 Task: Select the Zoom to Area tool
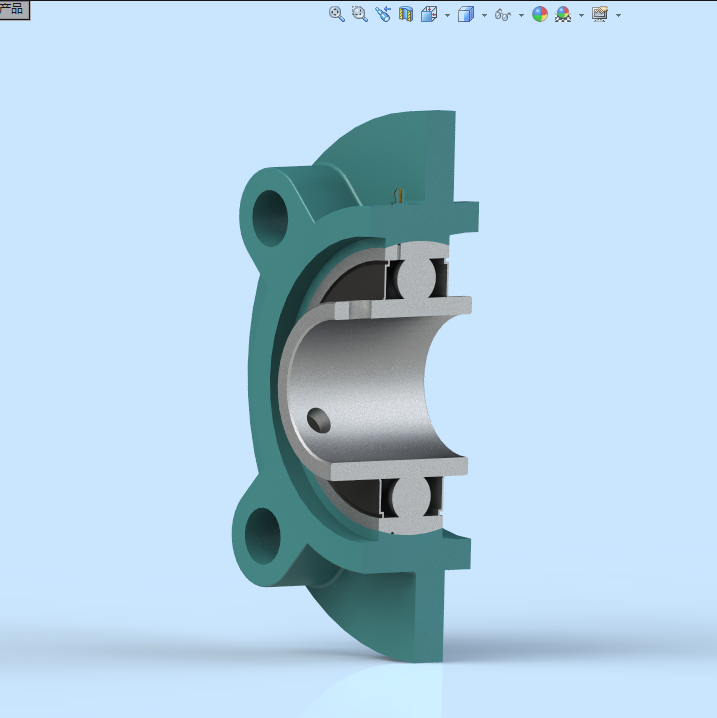tap(359, 14)
